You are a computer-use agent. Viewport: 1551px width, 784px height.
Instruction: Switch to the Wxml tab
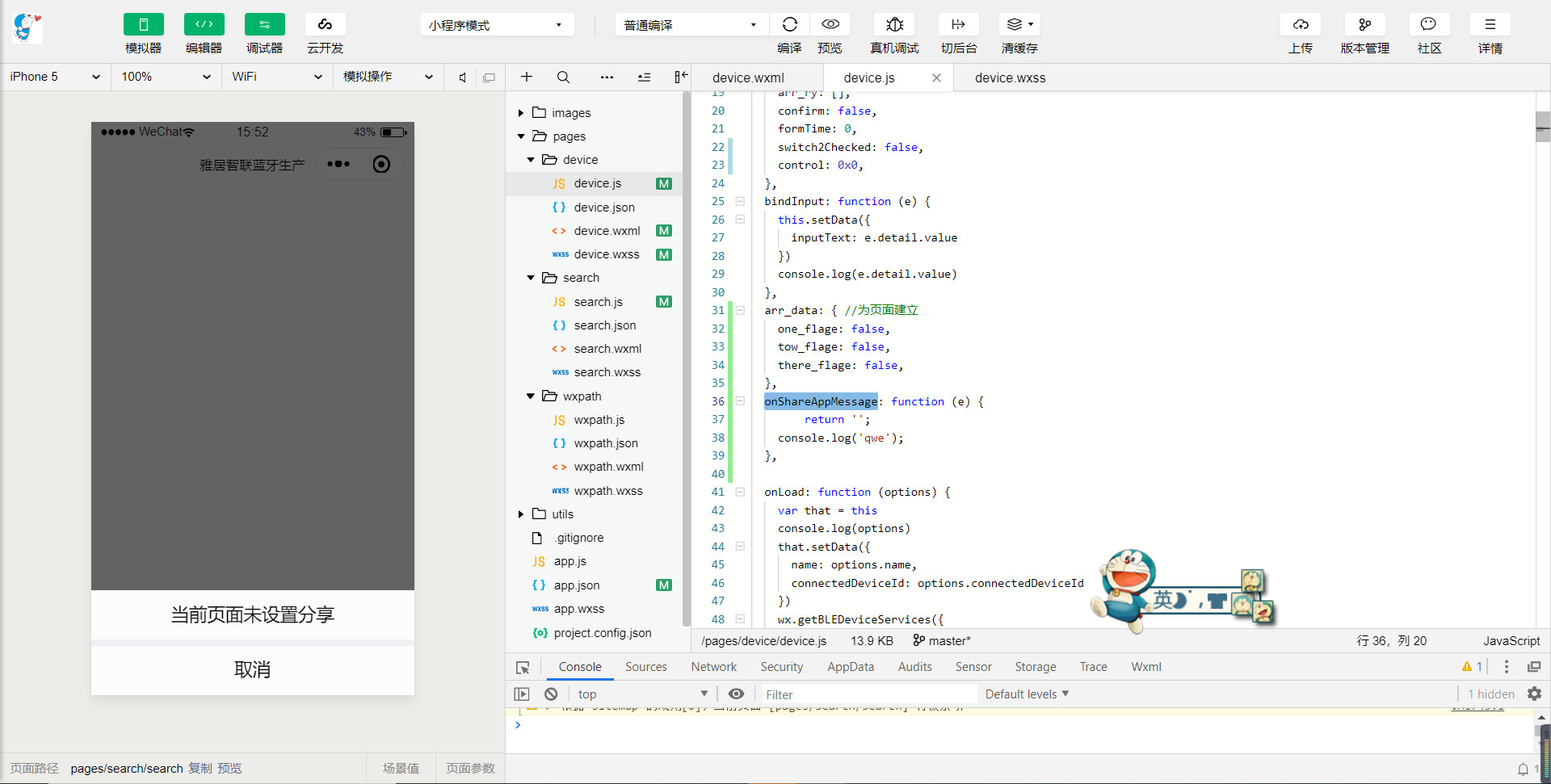pos(1145,667)
